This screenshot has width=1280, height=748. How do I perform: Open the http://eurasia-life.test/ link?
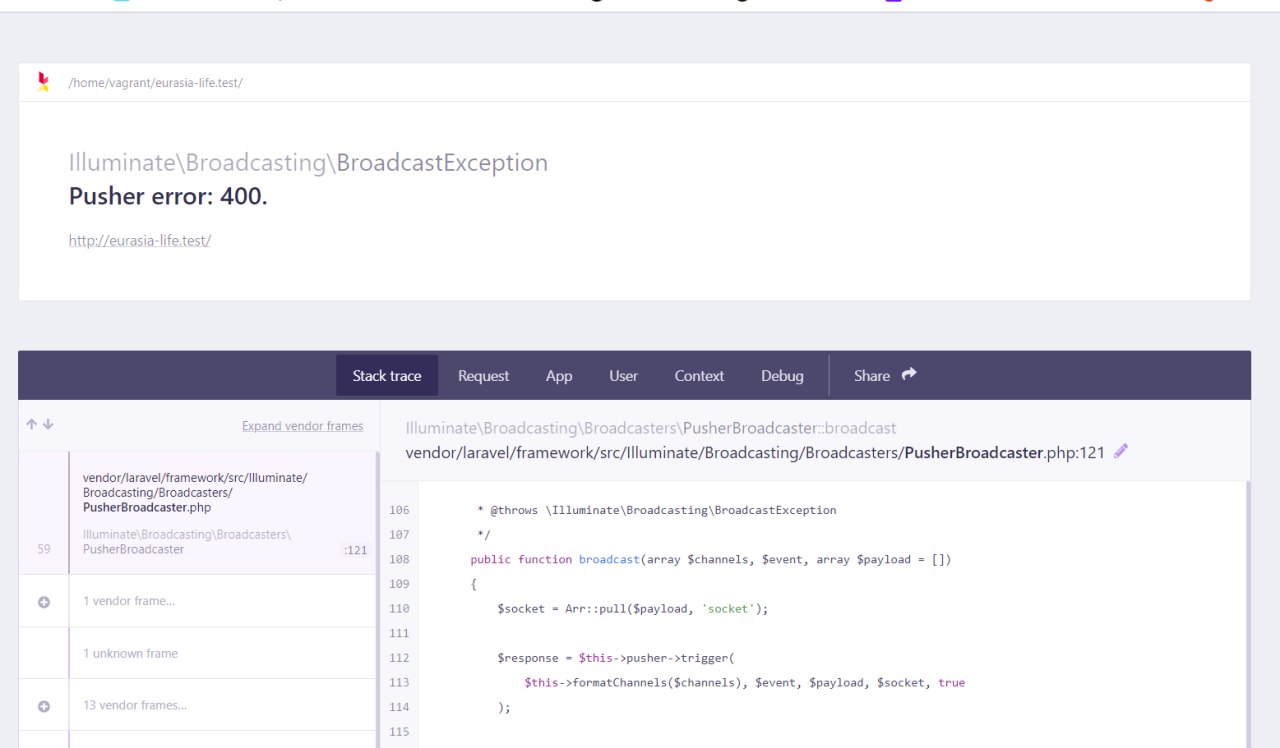tap(139, 240)
